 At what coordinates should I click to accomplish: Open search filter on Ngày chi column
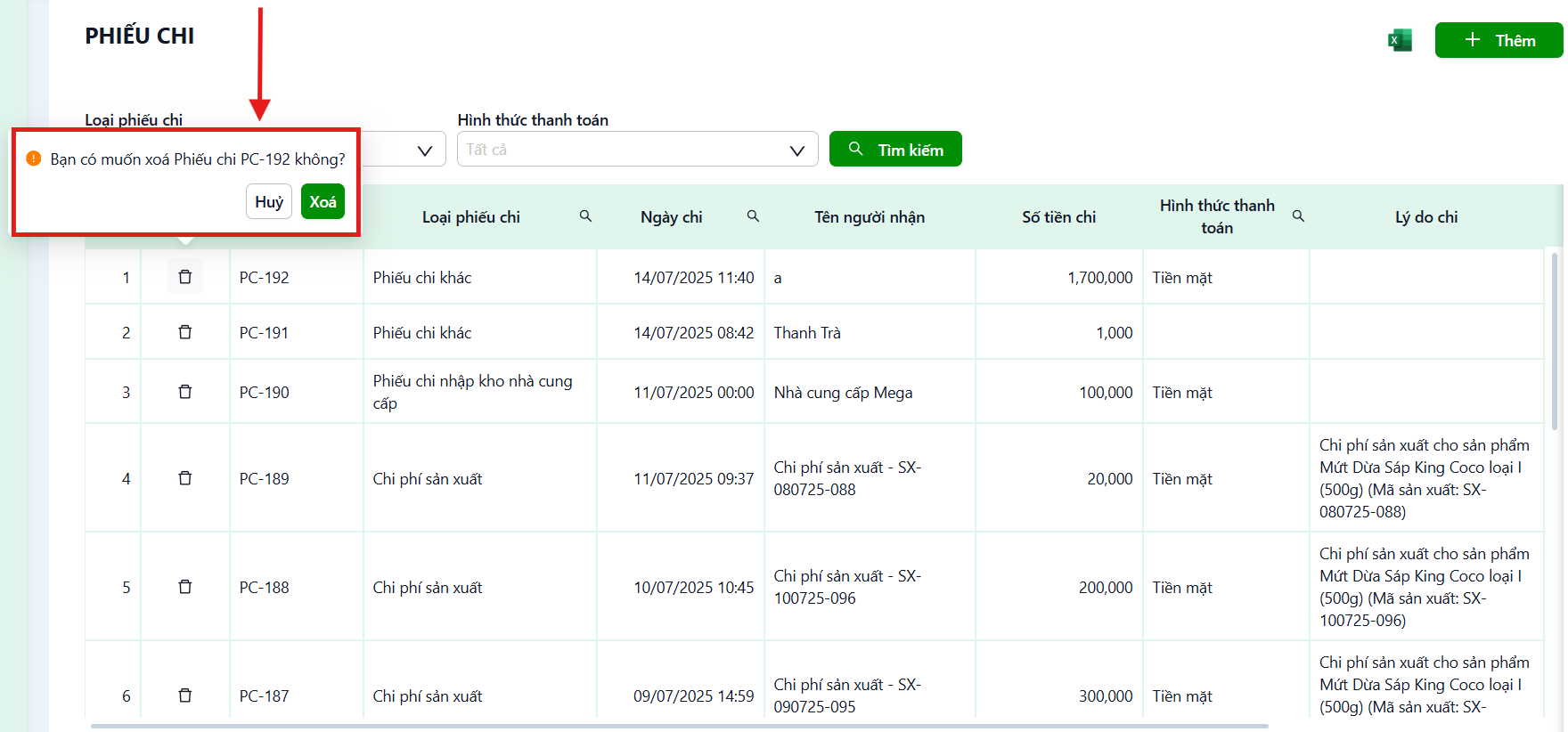[x=753, y=216]
